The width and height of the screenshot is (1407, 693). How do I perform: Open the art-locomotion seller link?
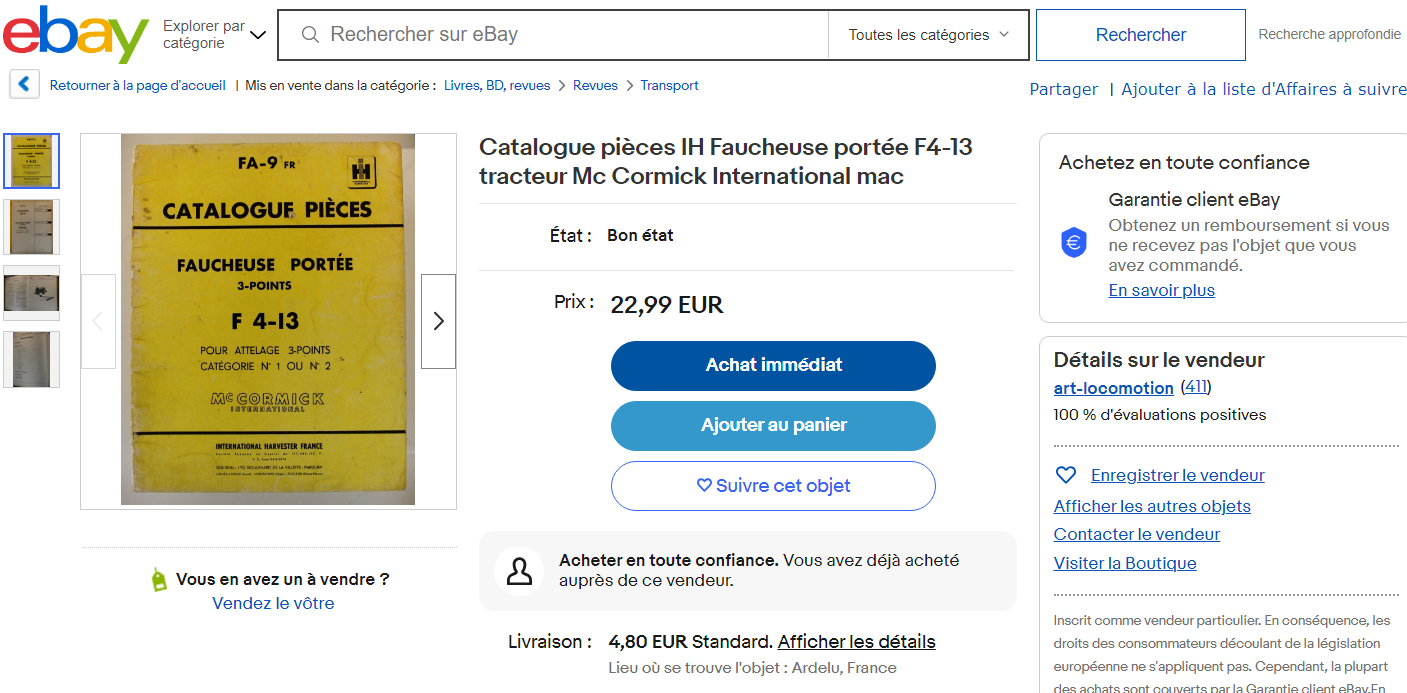pos(1113,388)
